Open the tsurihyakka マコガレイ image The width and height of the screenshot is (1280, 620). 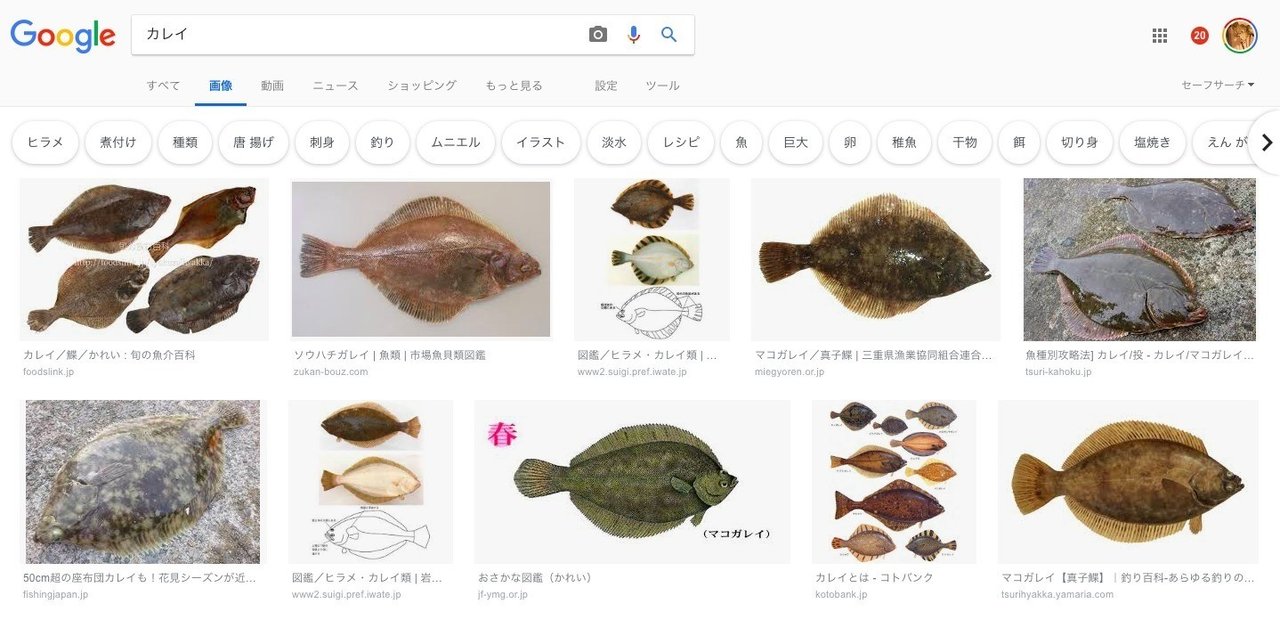pos(1128,482)
